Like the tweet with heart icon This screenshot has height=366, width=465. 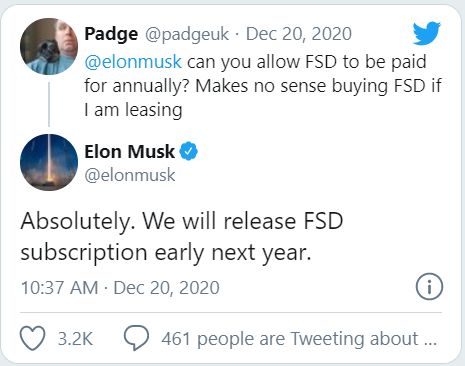(x=33, y=338)
